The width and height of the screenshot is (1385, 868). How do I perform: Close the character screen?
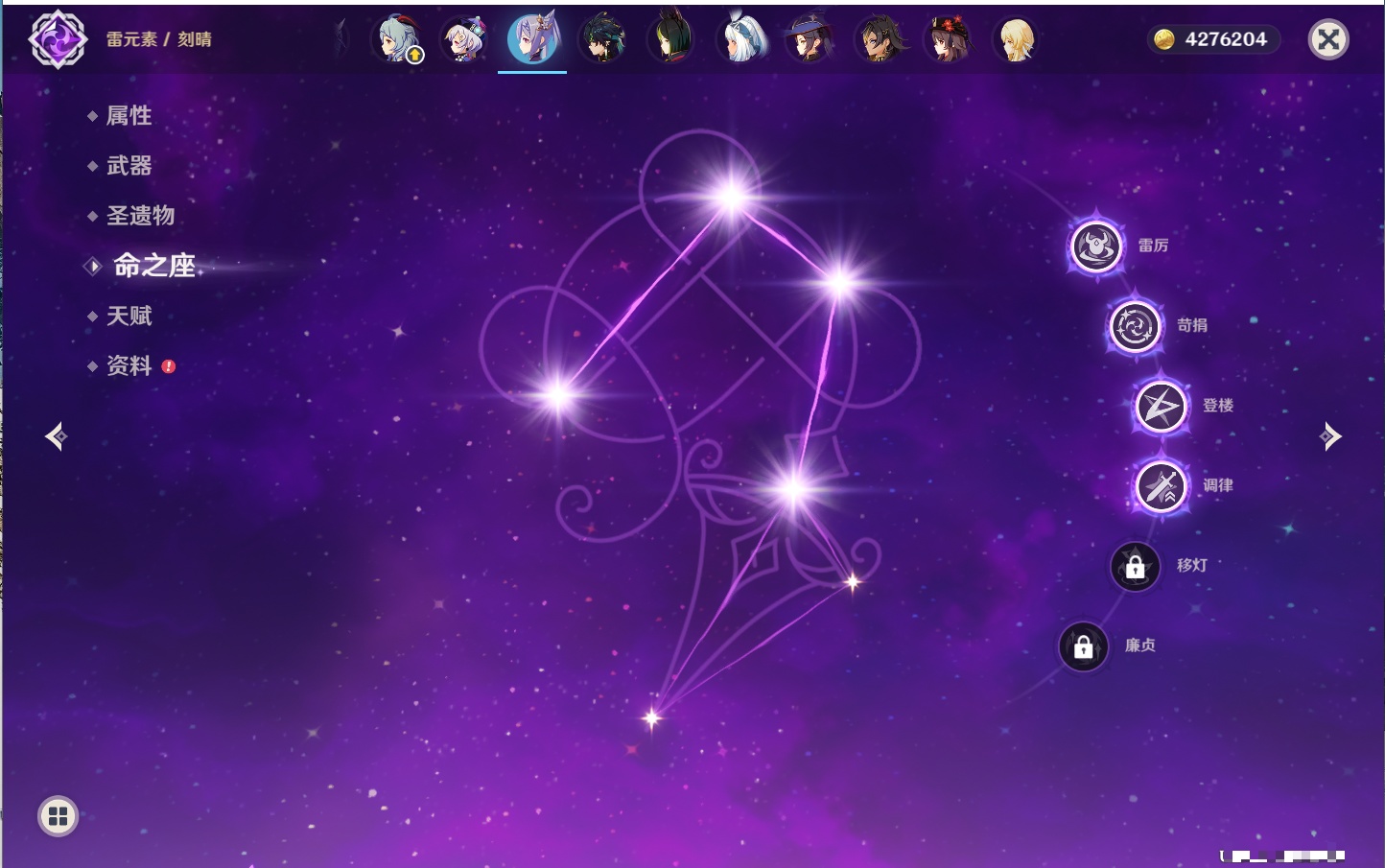coord(1328,39)
